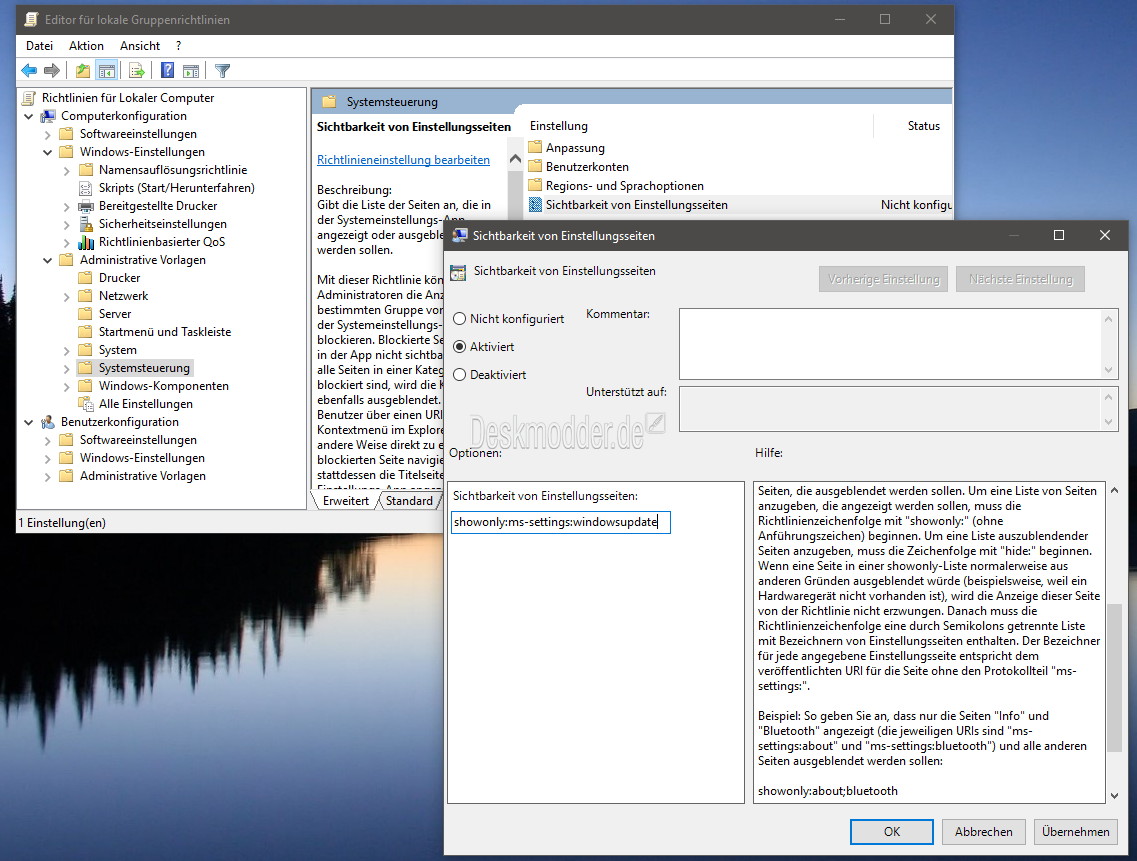
Task: Toggle the console tree pane icon
Action: coord(107,70)
